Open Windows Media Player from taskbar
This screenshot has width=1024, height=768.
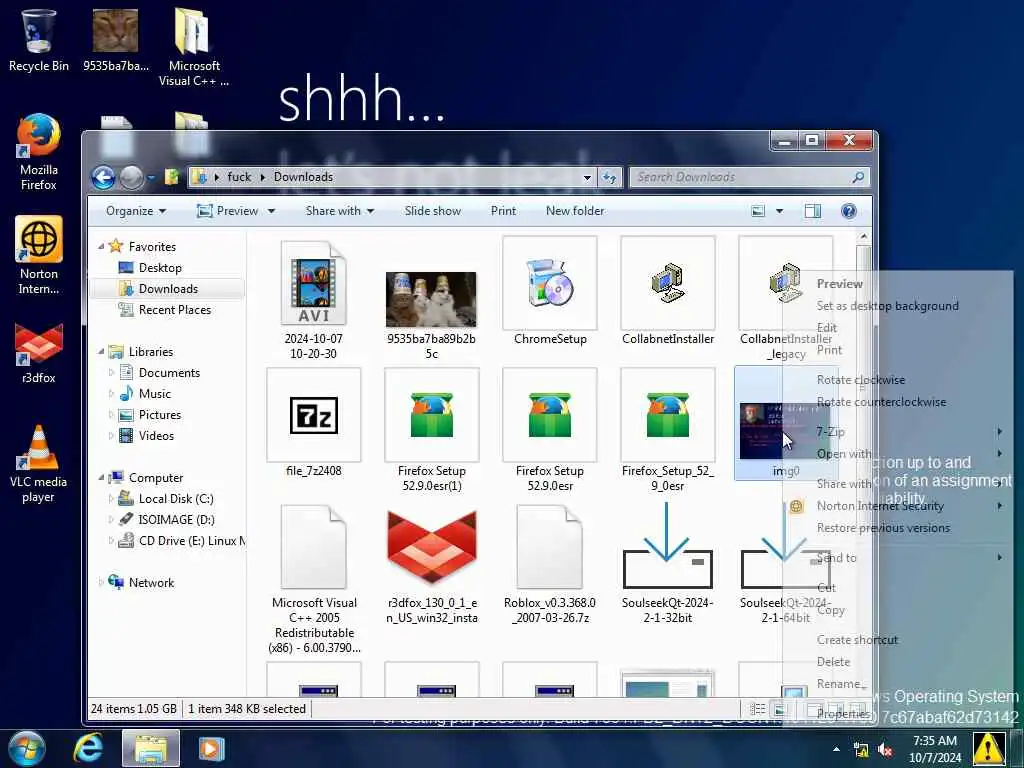(x=211, y=748)
